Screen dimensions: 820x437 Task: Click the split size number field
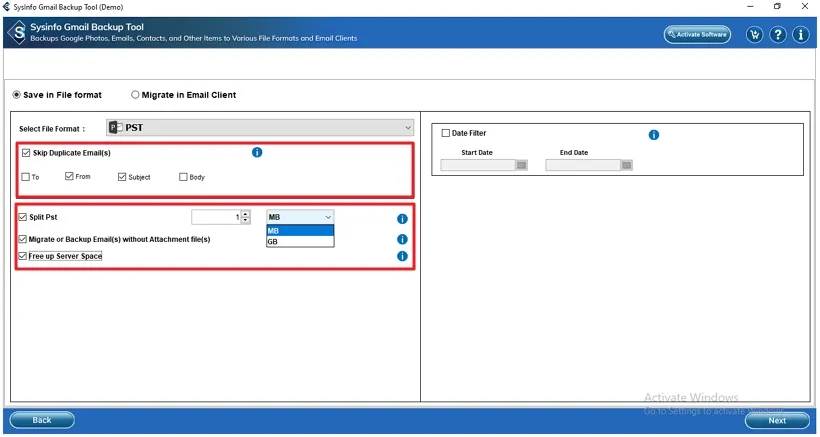tap(216, 217)
